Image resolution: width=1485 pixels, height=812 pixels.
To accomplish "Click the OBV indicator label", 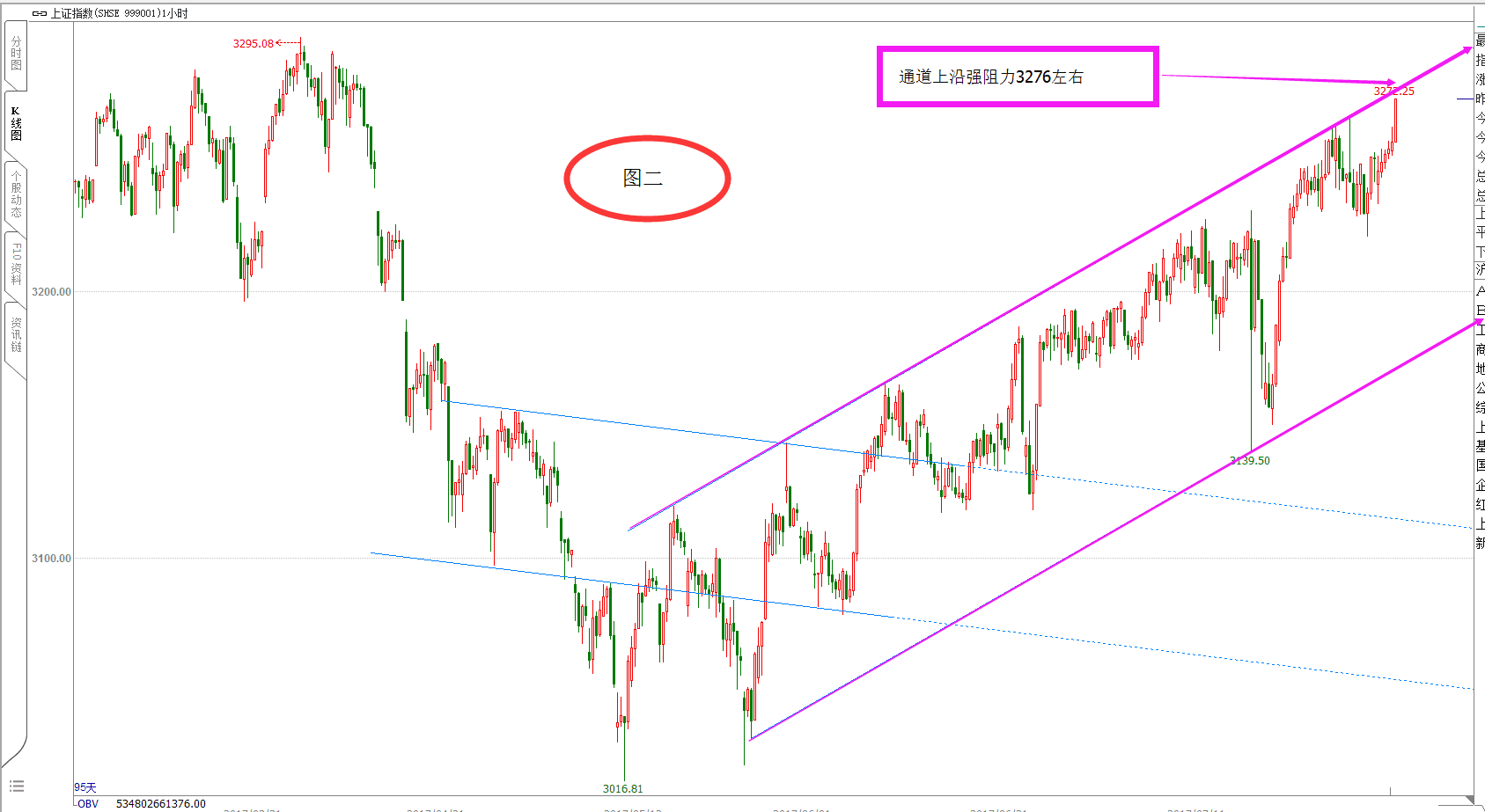I will tap(87, 803).
